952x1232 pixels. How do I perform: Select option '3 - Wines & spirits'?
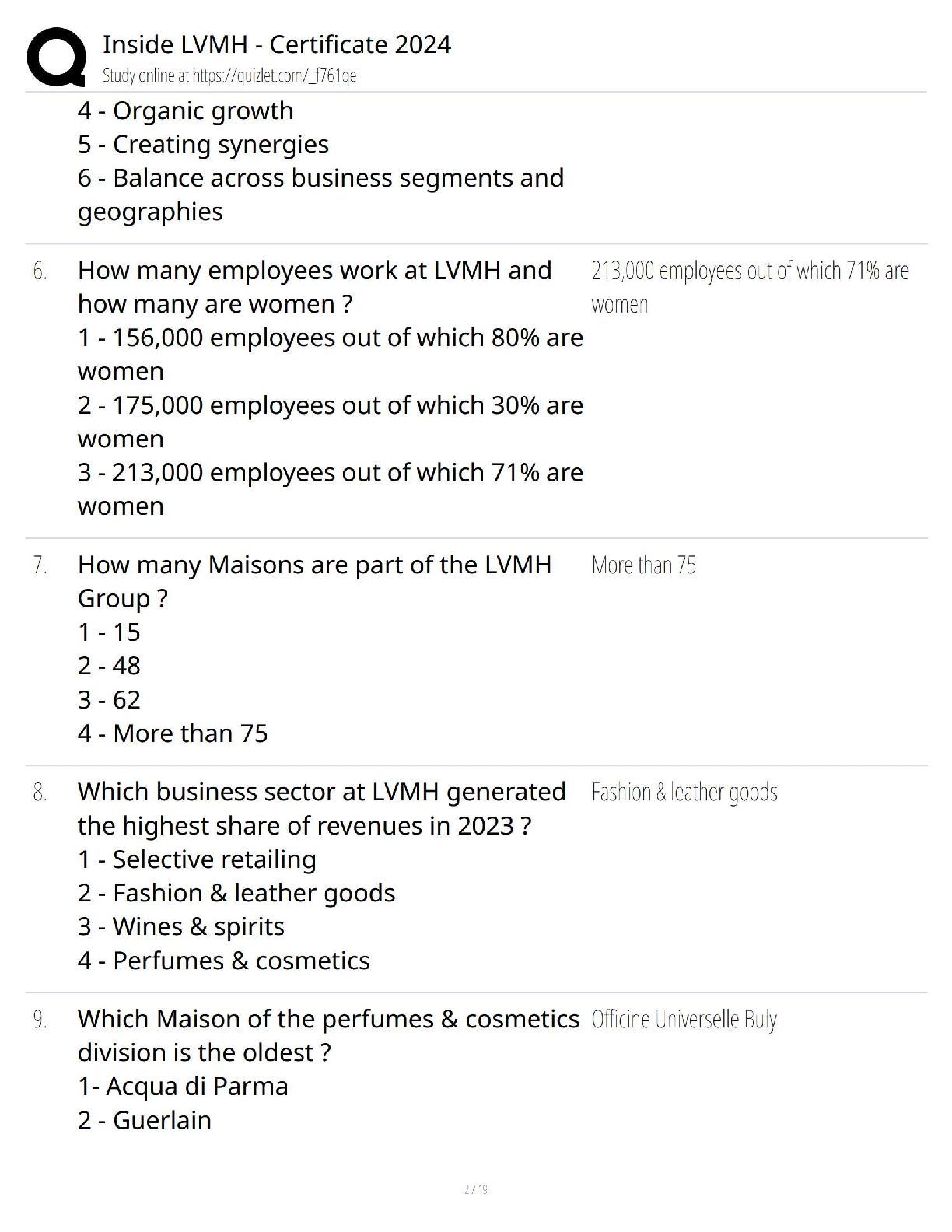(181, 927)
